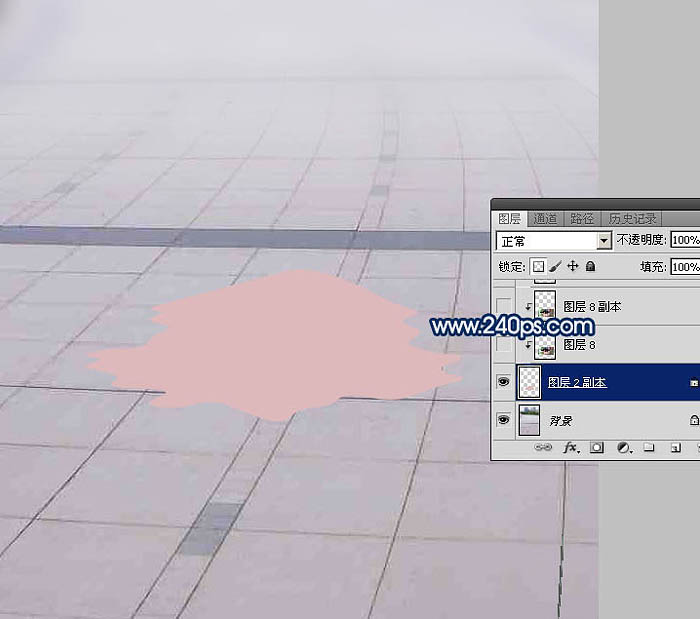The height and width of the screenshot is (619, 700).
Task: Add a layer mask
Action: (597, 447)
